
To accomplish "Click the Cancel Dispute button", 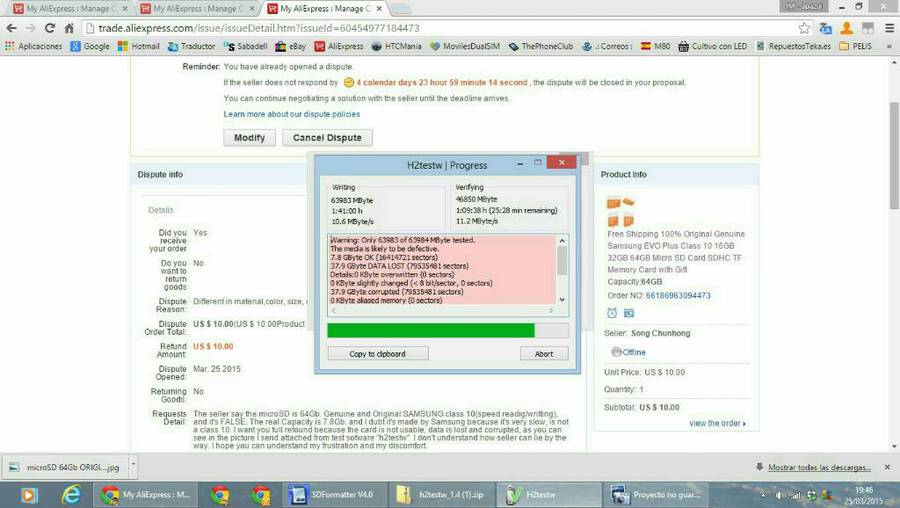I will click(x=327, y=138).
